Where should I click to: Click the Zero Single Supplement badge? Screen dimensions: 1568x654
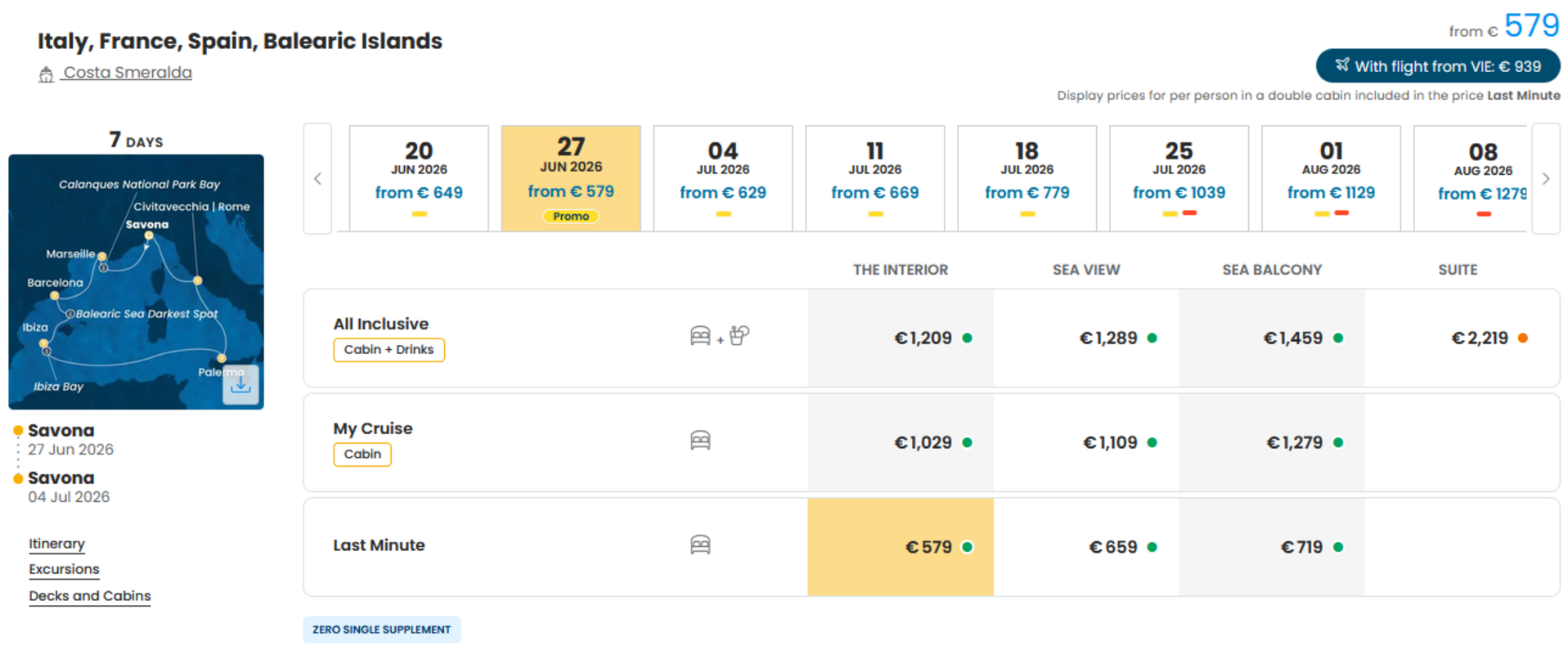[381, 629]
